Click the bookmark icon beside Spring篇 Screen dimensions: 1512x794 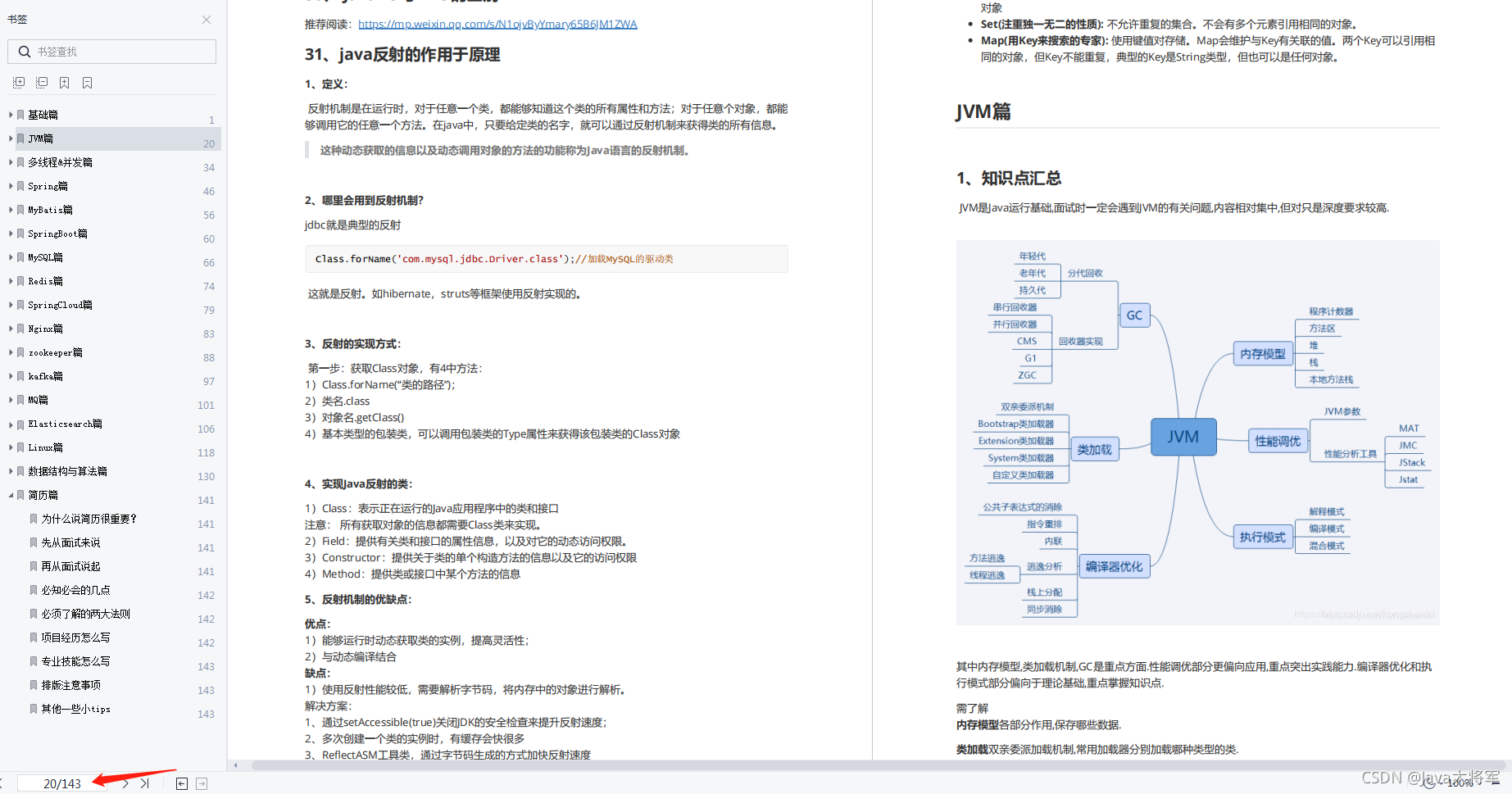[20, 186]
